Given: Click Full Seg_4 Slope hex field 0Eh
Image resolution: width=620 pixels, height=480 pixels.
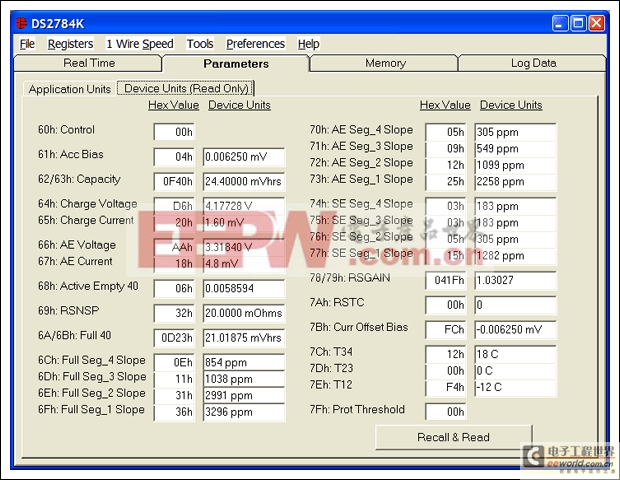Looking at the screenshot, I should 174,363.
